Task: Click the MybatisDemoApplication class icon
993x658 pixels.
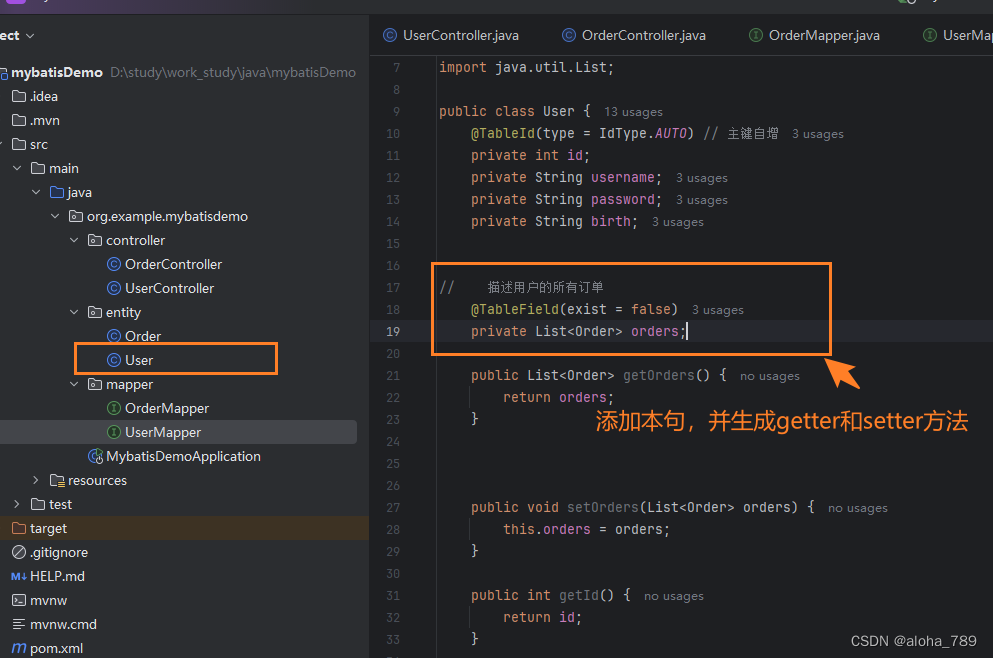Action: click(96, 457)
